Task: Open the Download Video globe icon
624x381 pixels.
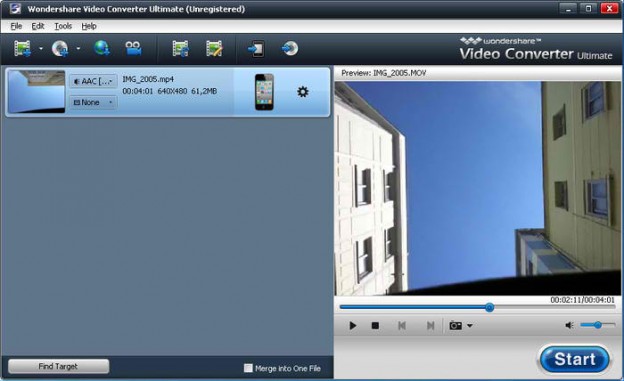Action: [x=102, y=48]
